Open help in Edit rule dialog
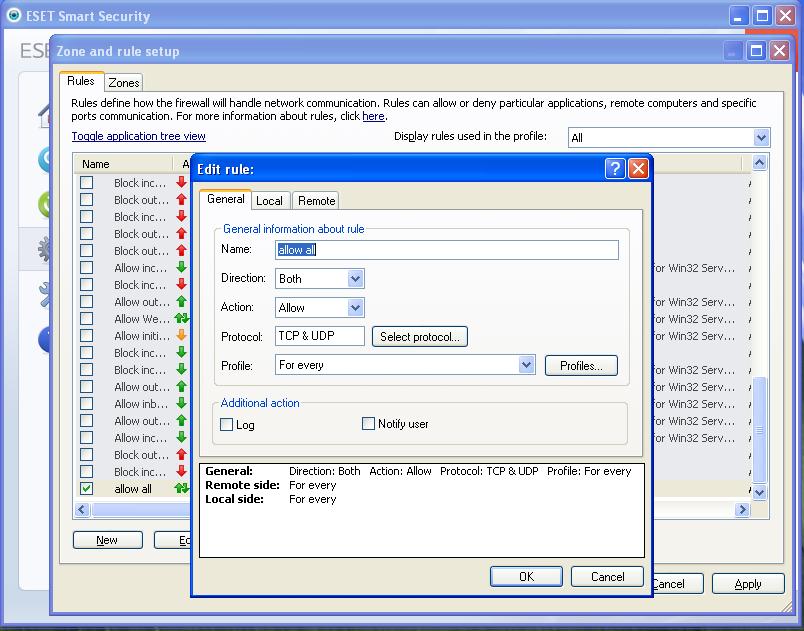 [x=615, y=168]
